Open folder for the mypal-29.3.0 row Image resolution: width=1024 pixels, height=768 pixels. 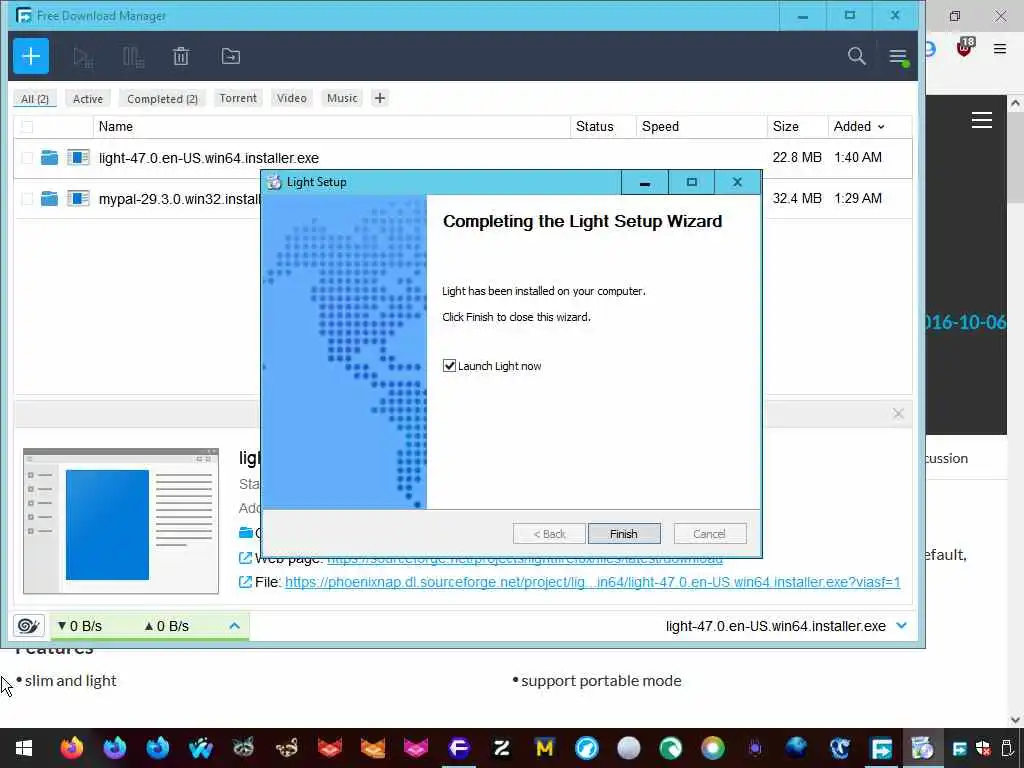pos(50,198)
